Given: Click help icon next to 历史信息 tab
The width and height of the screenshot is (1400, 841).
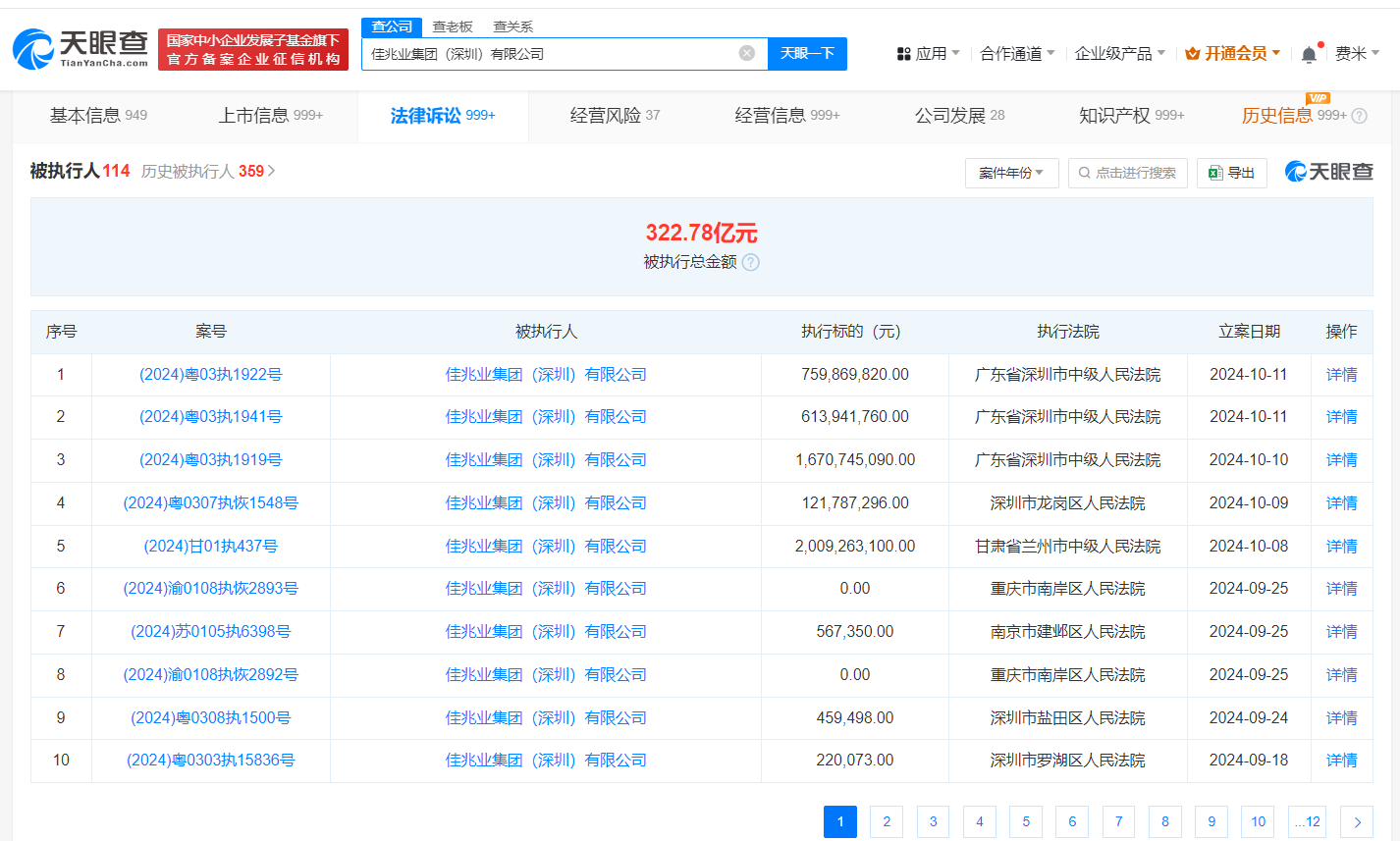Looking at the screenshot, I should 1360,116.
